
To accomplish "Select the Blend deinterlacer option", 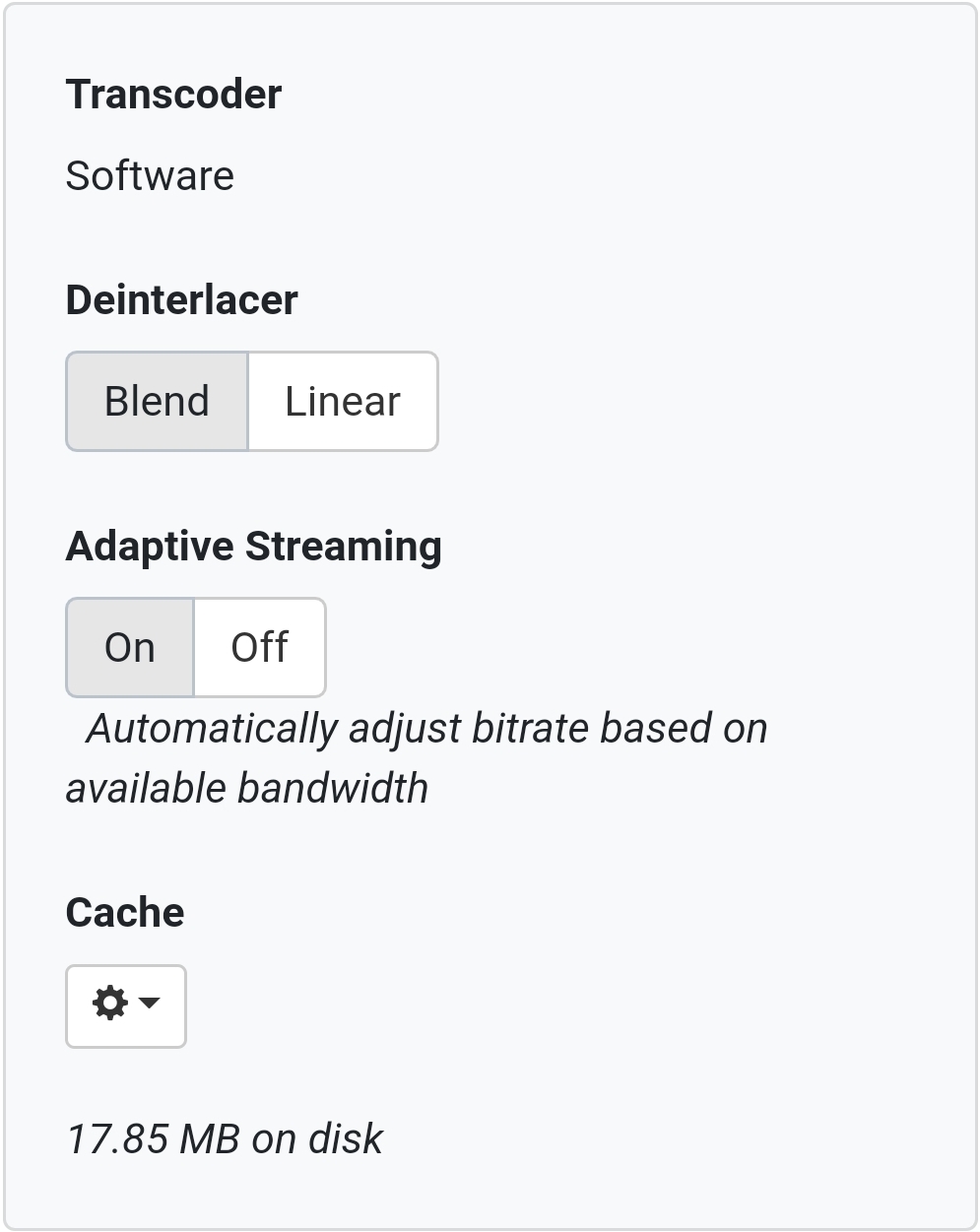I will [157, 402].
